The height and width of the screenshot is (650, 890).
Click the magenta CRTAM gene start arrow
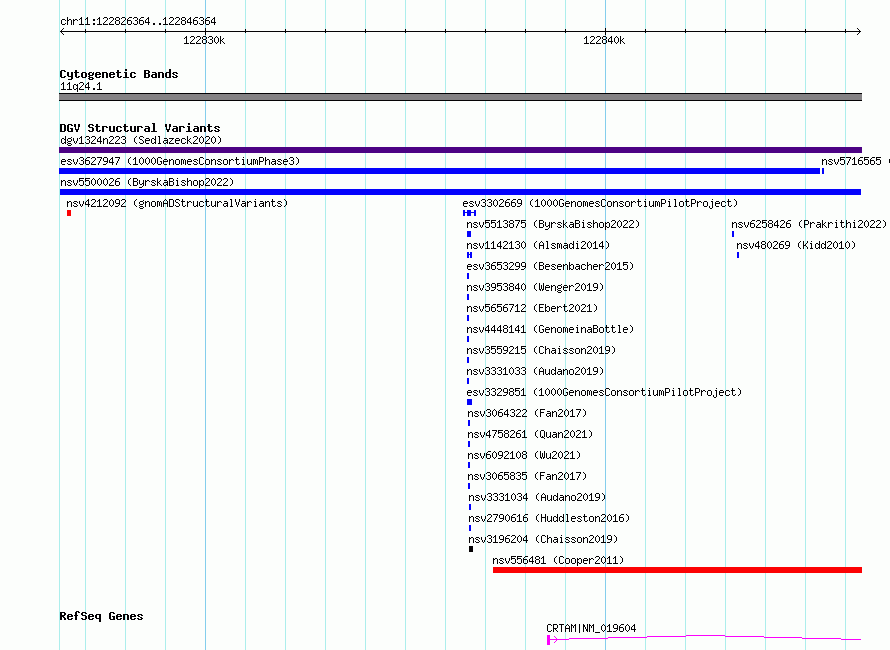(552, 640)
